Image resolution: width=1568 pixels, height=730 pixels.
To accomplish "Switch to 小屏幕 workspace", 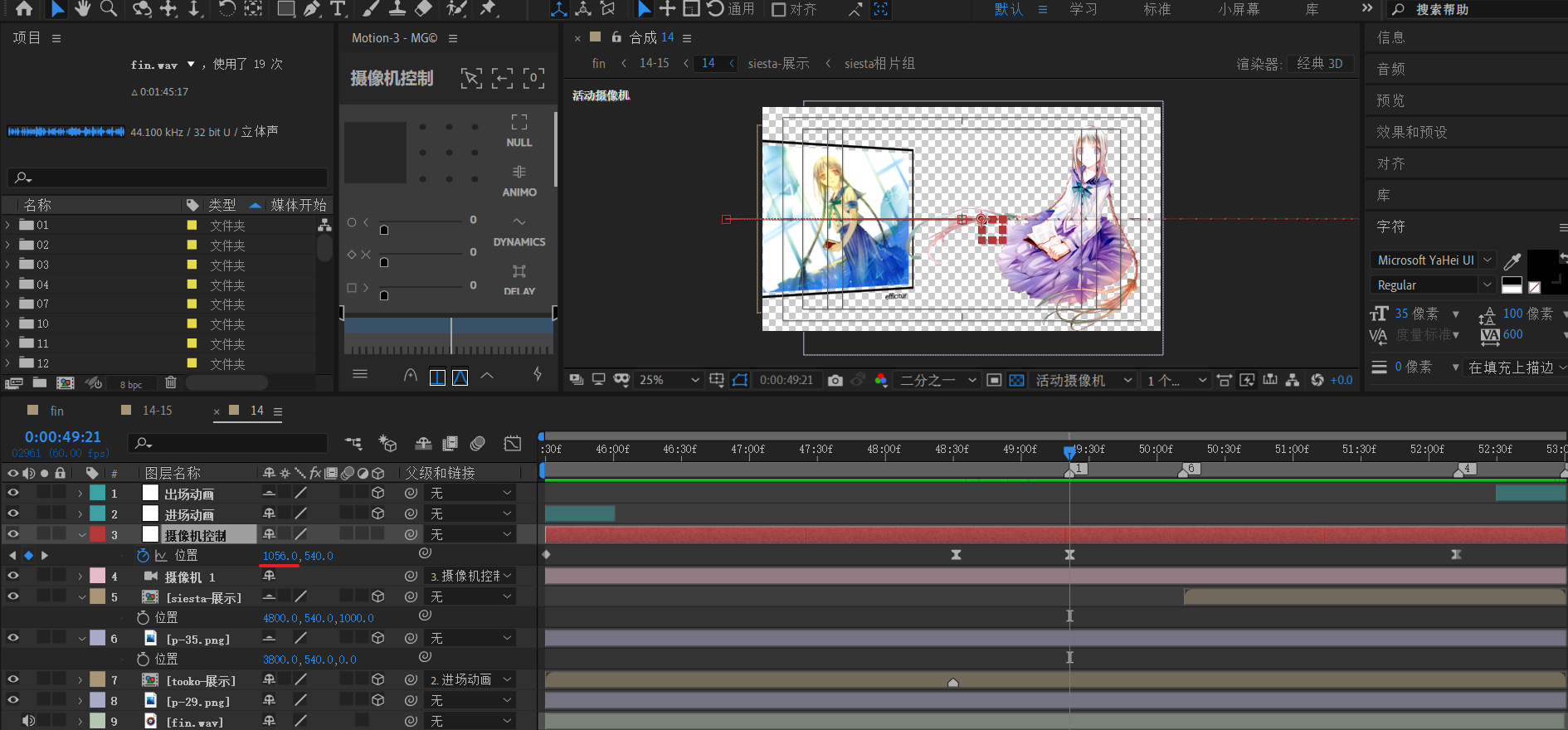I will [x=1239, y=9].
